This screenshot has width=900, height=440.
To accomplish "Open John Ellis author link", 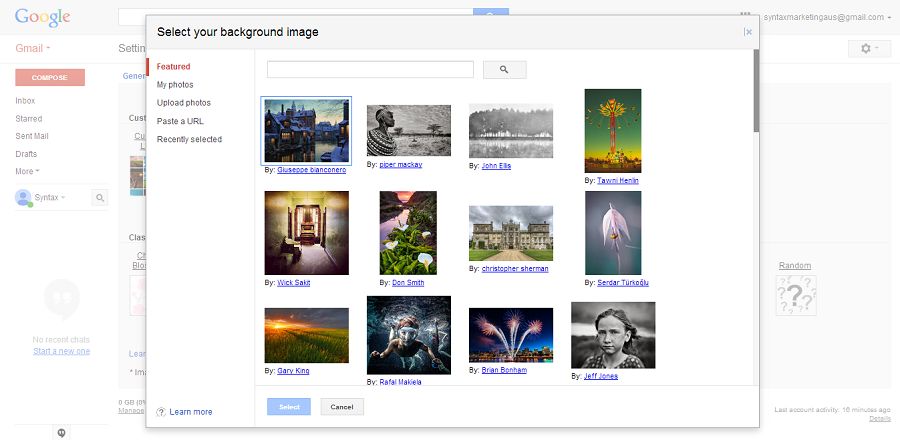I will (496, 166).
